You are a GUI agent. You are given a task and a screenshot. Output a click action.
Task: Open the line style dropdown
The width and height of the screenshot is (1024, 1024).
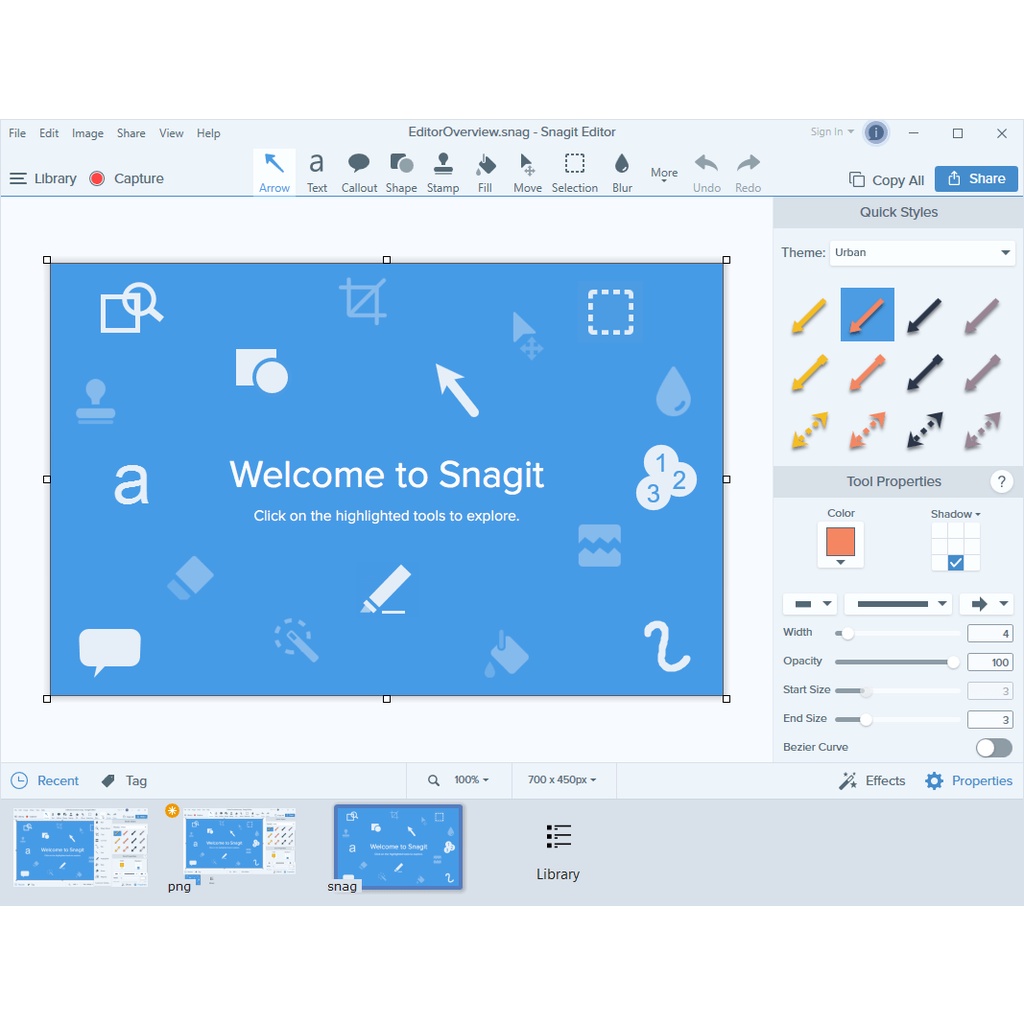tap(897, 603)
